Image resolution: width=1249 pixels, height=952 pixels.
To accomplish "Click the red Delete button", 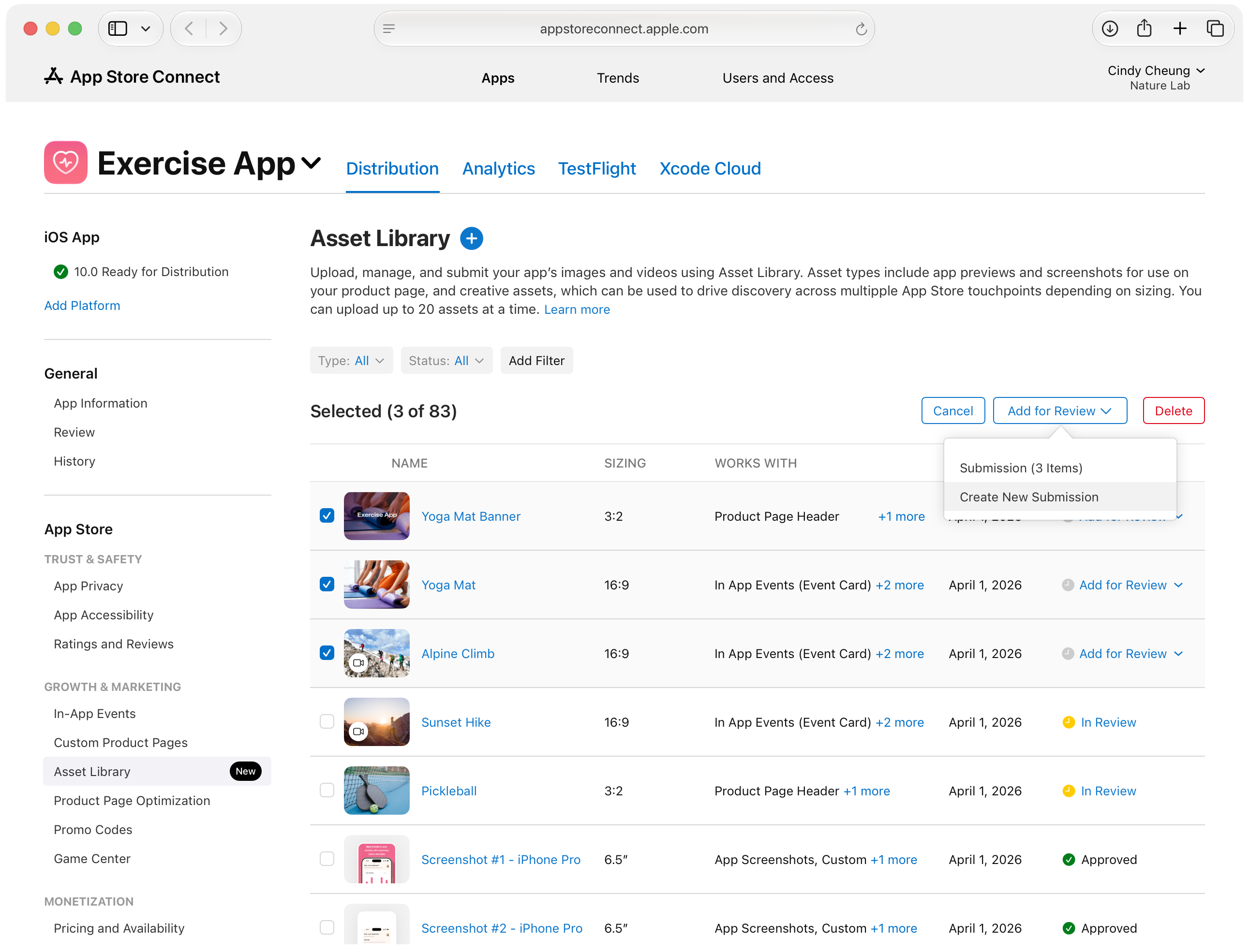I will click(x=1173, y=411).
